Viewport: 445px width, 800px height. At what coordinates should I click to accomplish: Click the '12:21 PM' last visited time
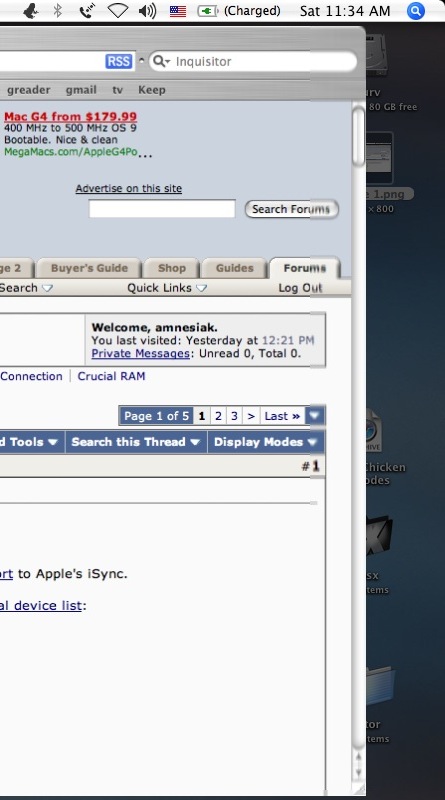coord(288,340)
